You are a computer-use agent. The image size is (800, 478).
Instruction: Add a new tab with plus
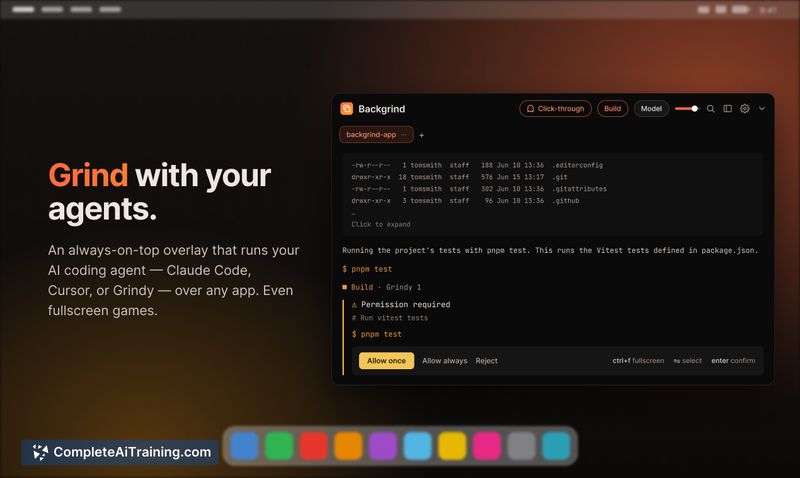tap(421, 135)
